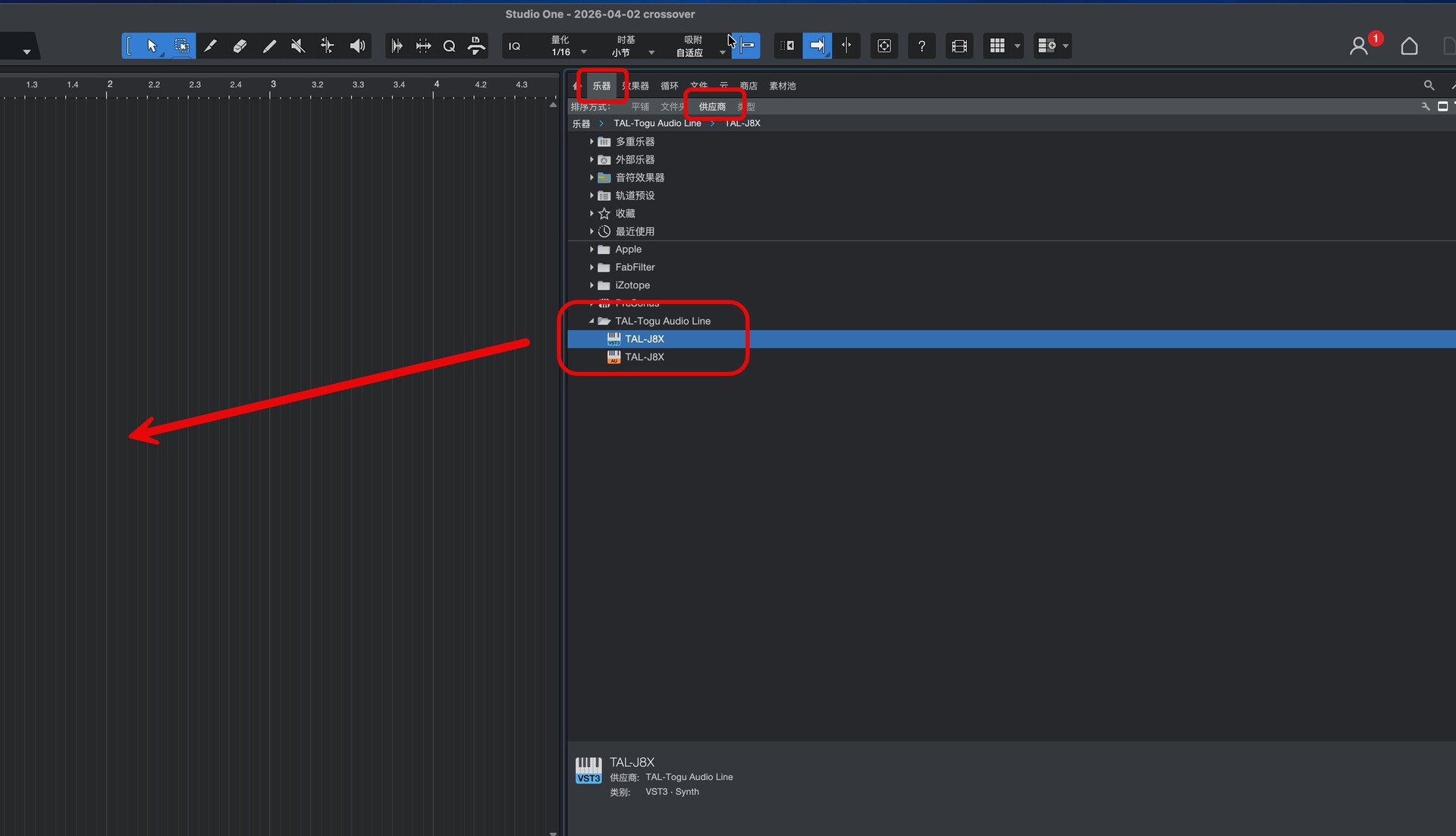This screenshot has height=836, width=1456.
Task: Toggle the IQ input quantize button
Action: 514,46
